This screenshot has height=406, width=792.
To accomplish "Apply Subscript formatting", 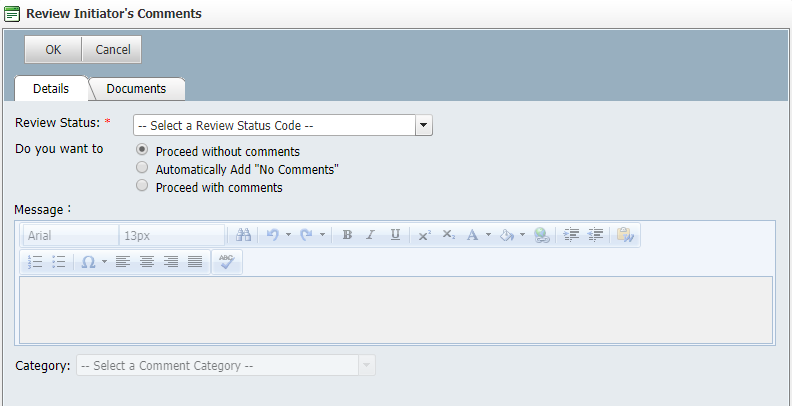I will click(449, 235).
